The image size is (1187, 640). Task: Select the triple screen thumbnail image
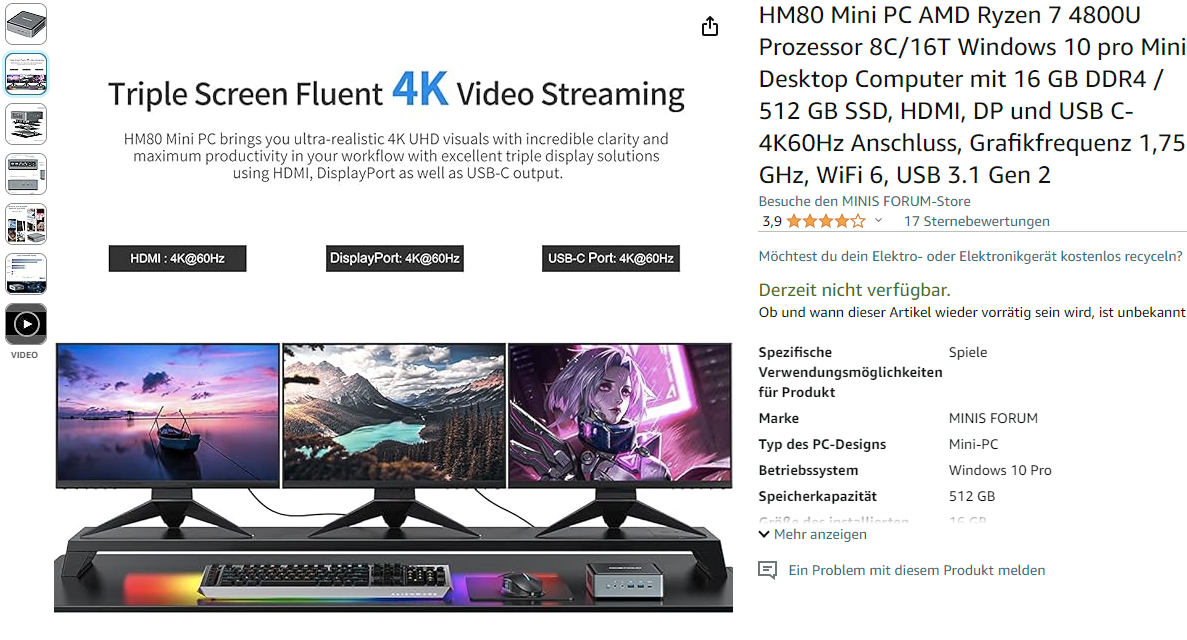point(26,73)
